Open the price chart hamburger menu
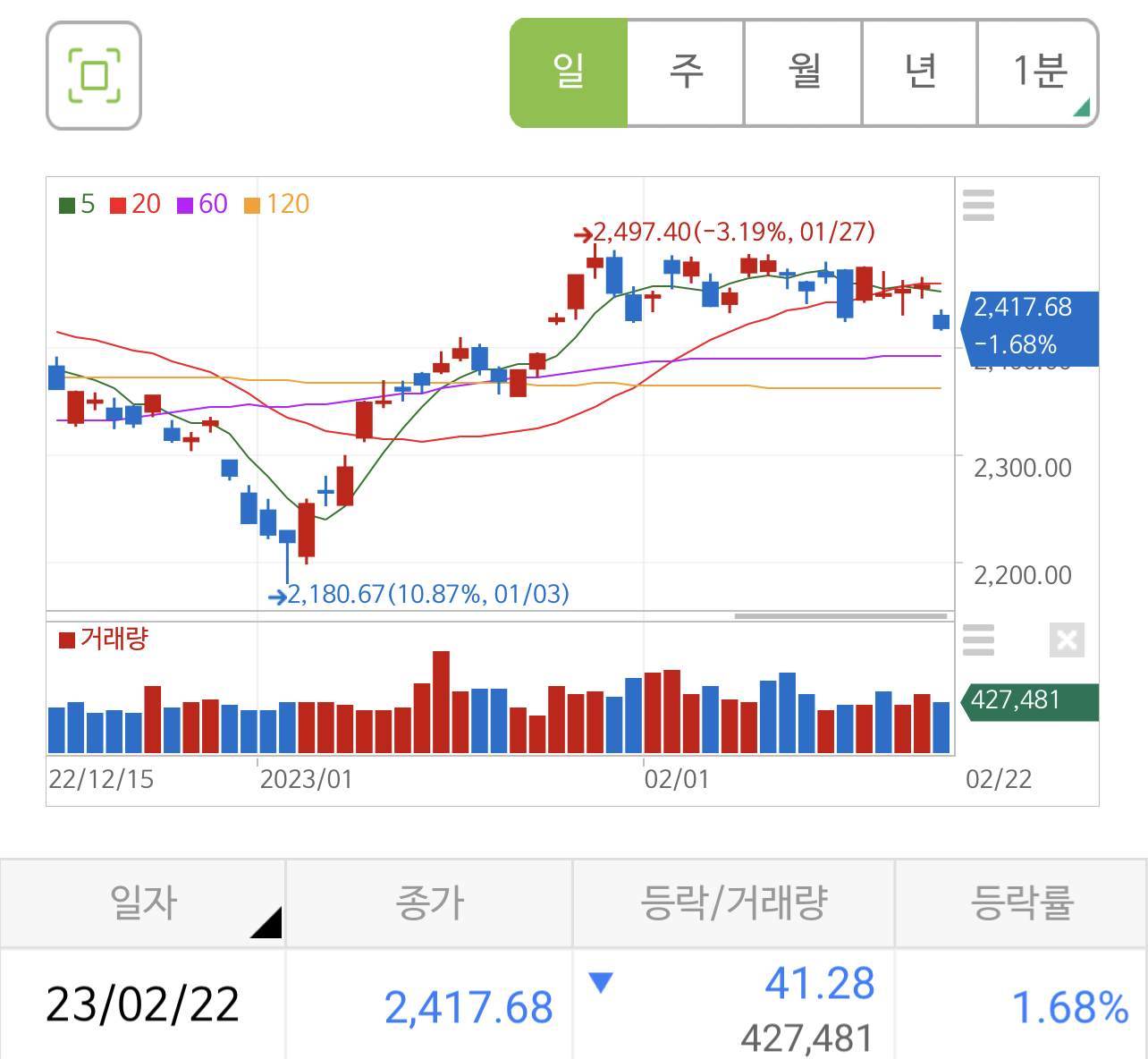Screen dimensions: 1148x1059 [978, 205]
